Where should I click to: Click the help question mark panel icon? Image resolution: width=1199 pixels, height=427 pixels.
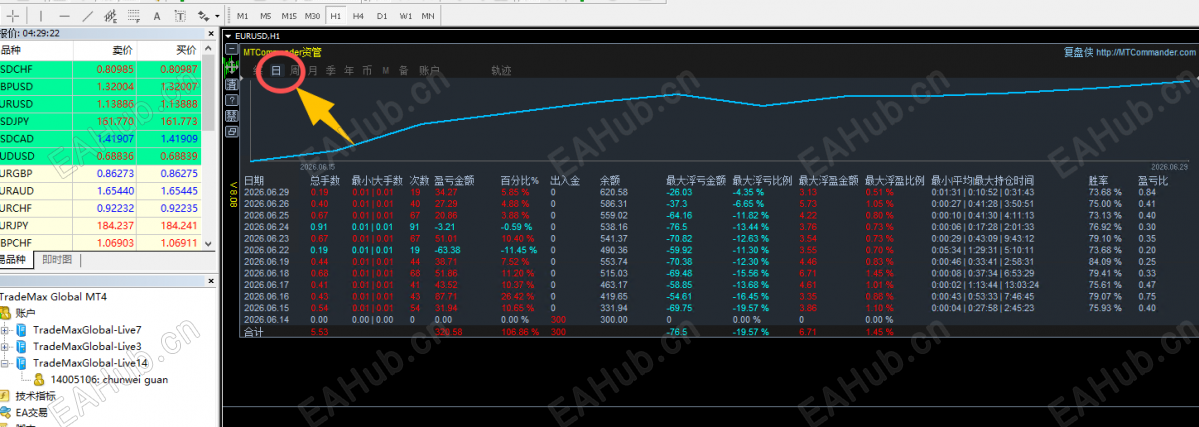tap(232, 100)
